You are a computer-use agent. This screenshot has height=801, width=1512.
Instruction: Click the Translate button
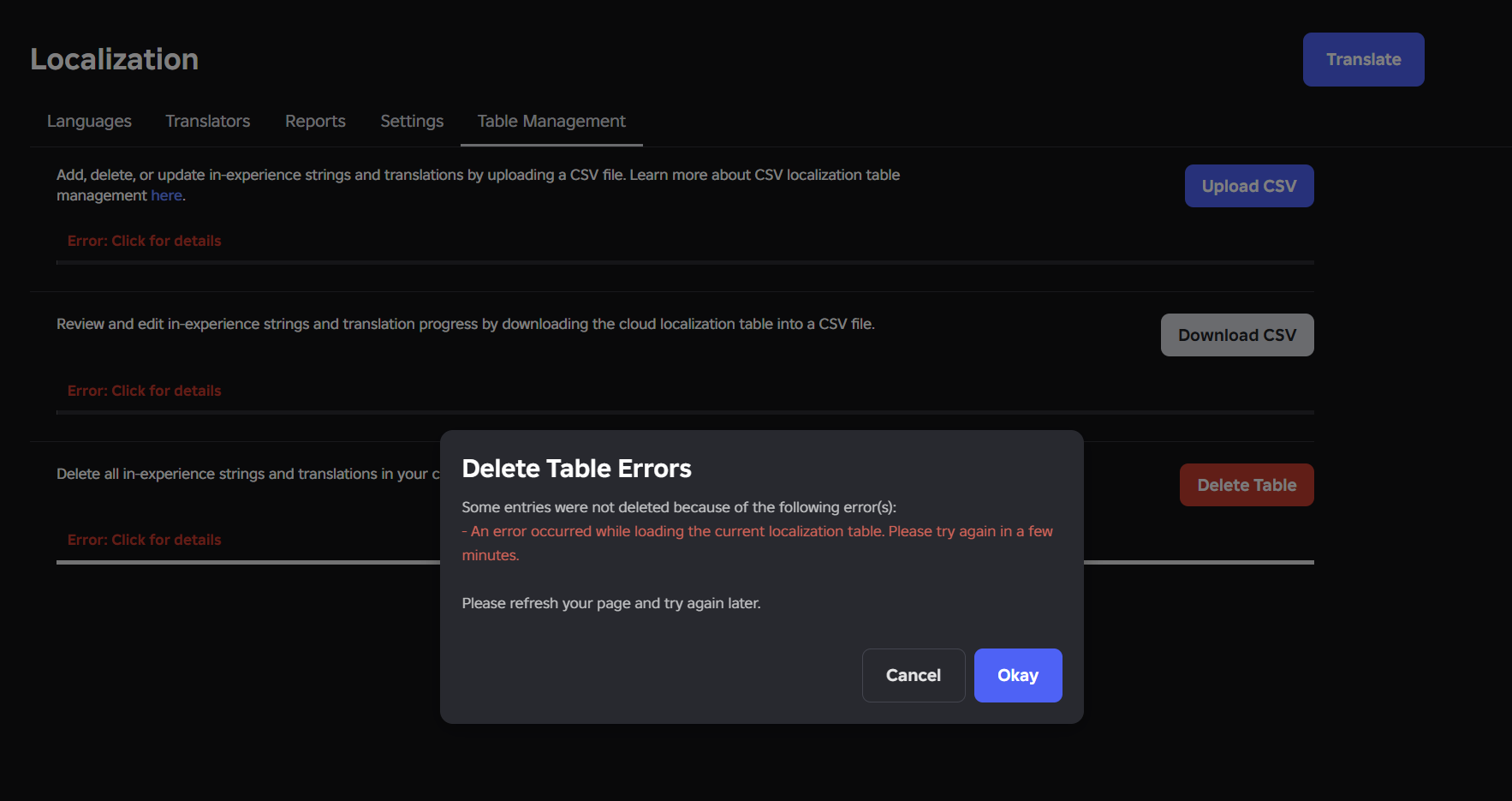coord(1363,59)
